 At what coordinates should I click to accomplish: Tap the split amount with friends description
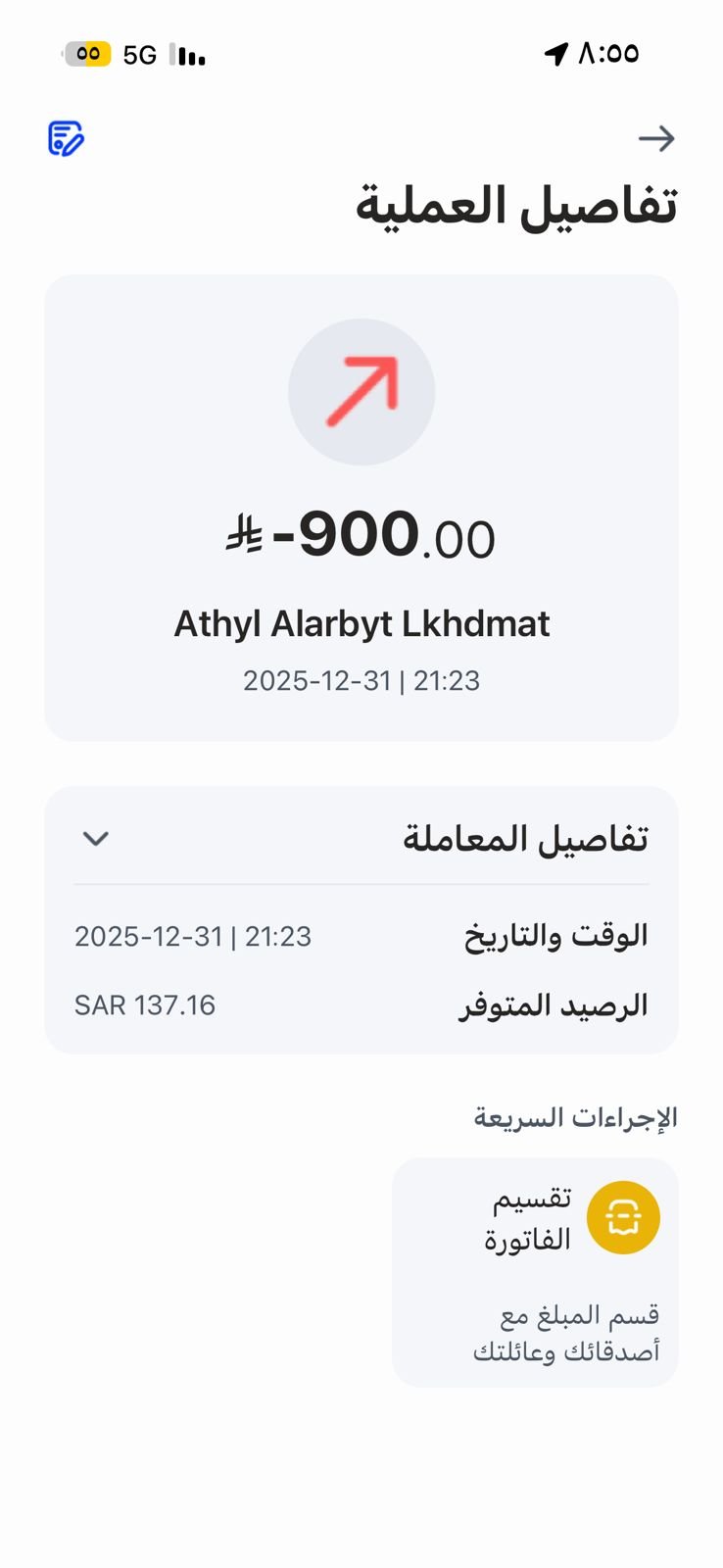coord(566,1333)
